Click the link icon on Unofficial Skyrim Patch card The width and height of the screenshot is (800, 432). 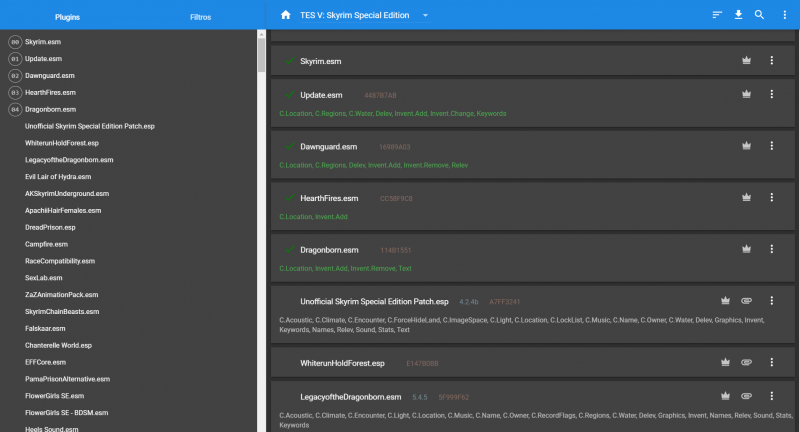click(x=746, y=300)
